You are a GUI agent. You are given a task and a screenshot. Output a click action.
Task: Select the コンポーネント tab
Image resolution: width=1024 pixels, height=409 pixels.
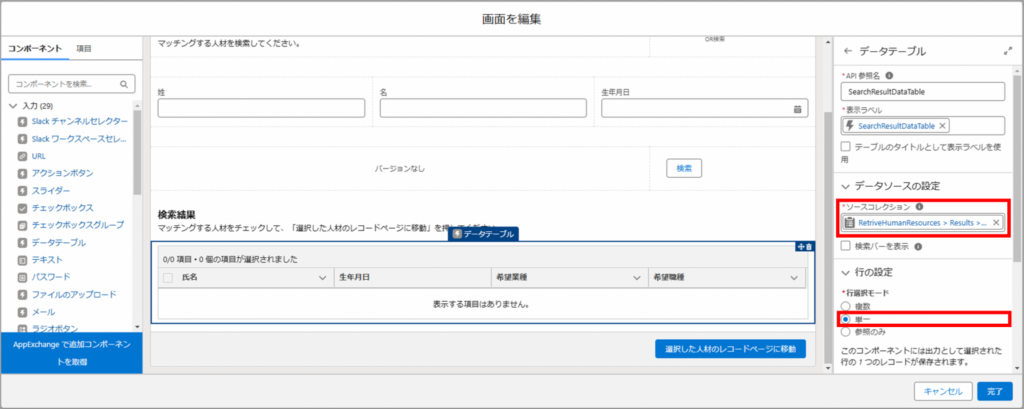click(35, 48)
